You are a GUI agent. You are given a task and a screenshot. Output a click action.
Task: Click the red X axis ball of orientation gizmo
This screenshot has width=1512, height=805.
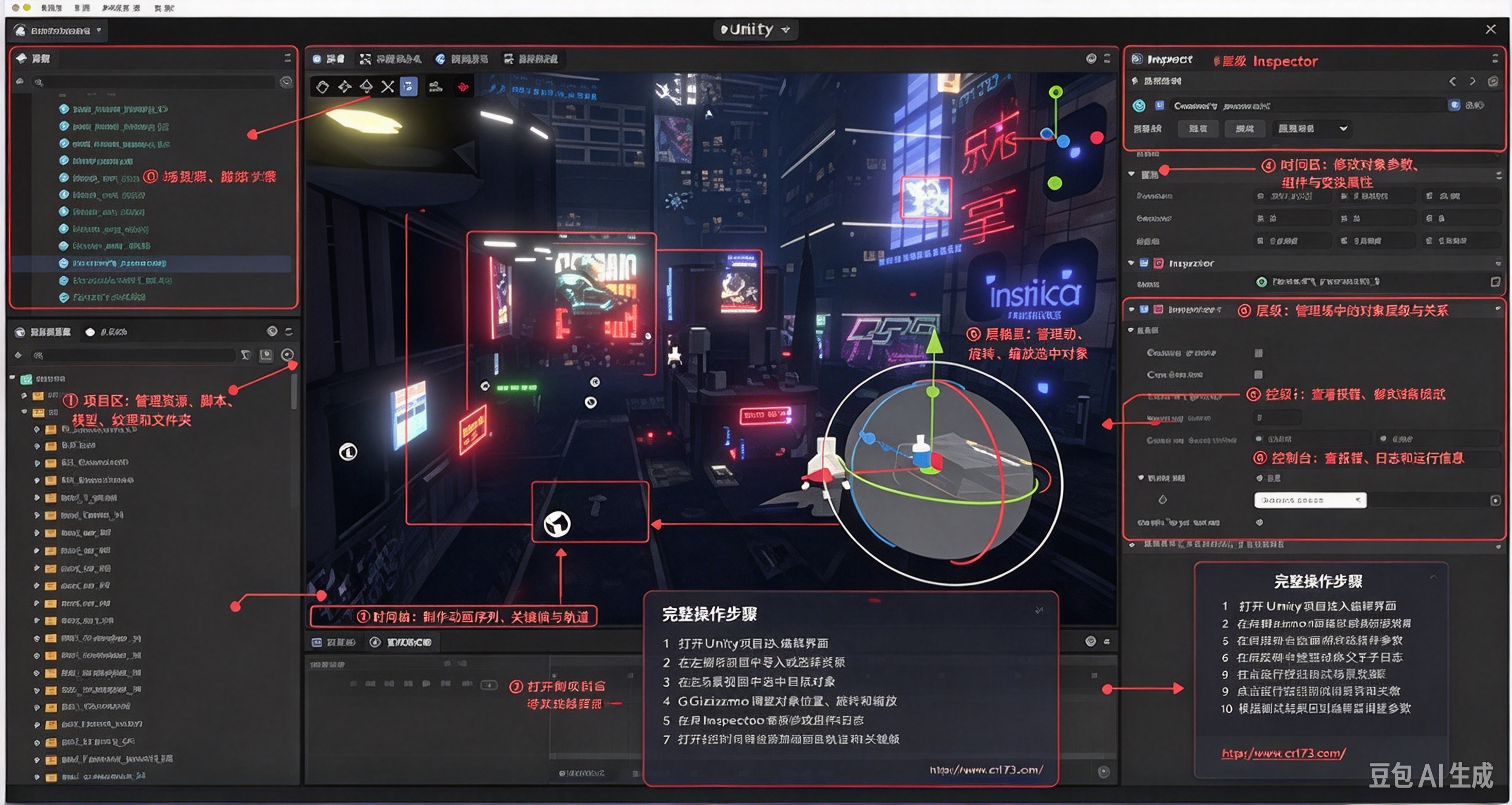pyautogui.click(x=1097, y=137)
